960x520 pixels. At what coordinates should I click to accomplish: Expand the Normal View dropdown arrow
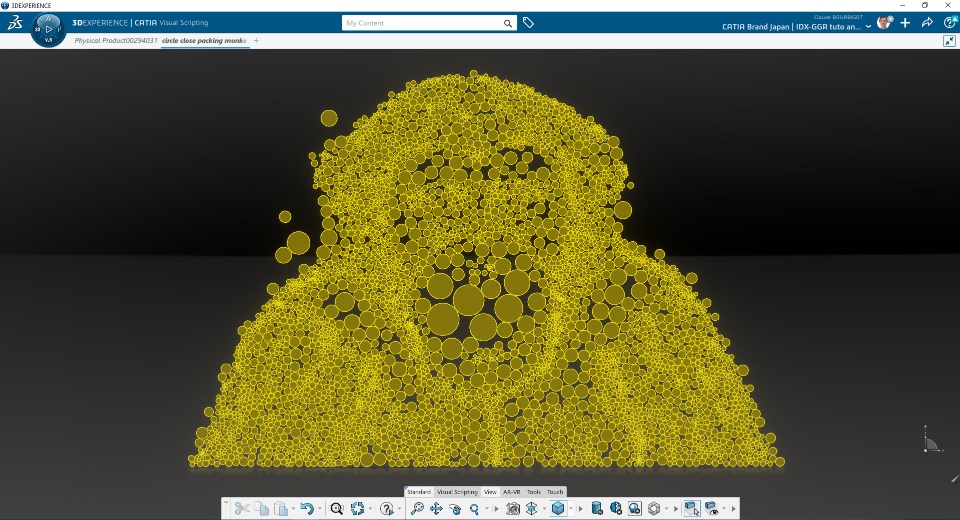click(x=544, y=509)
